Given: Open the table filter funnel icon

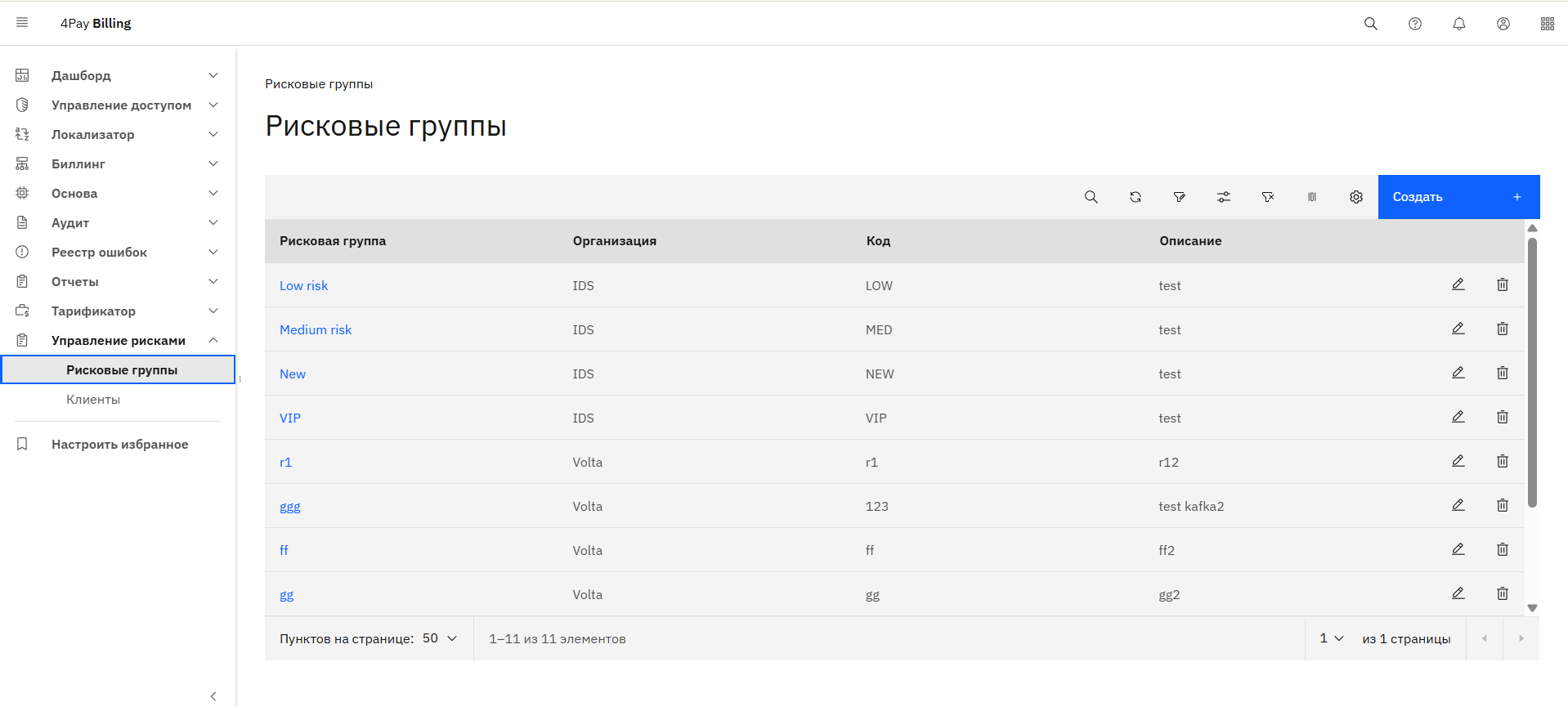Looking at the screenshot, I should pos(1179,197).
